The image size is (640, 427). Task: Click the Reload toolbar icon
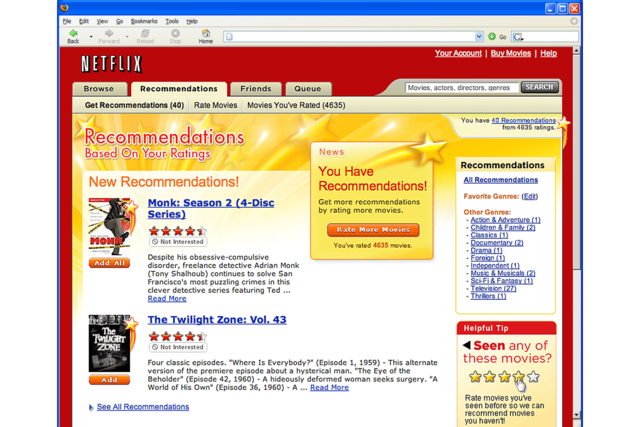pos(145,33)
